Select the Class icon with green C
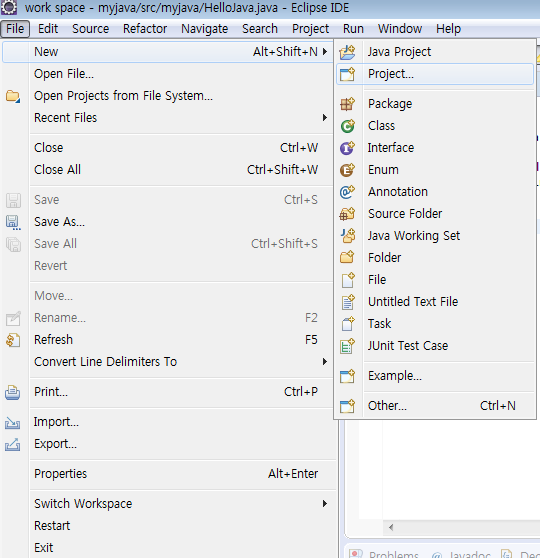Viewport: 540px width, 558px height. coord(347,126)
